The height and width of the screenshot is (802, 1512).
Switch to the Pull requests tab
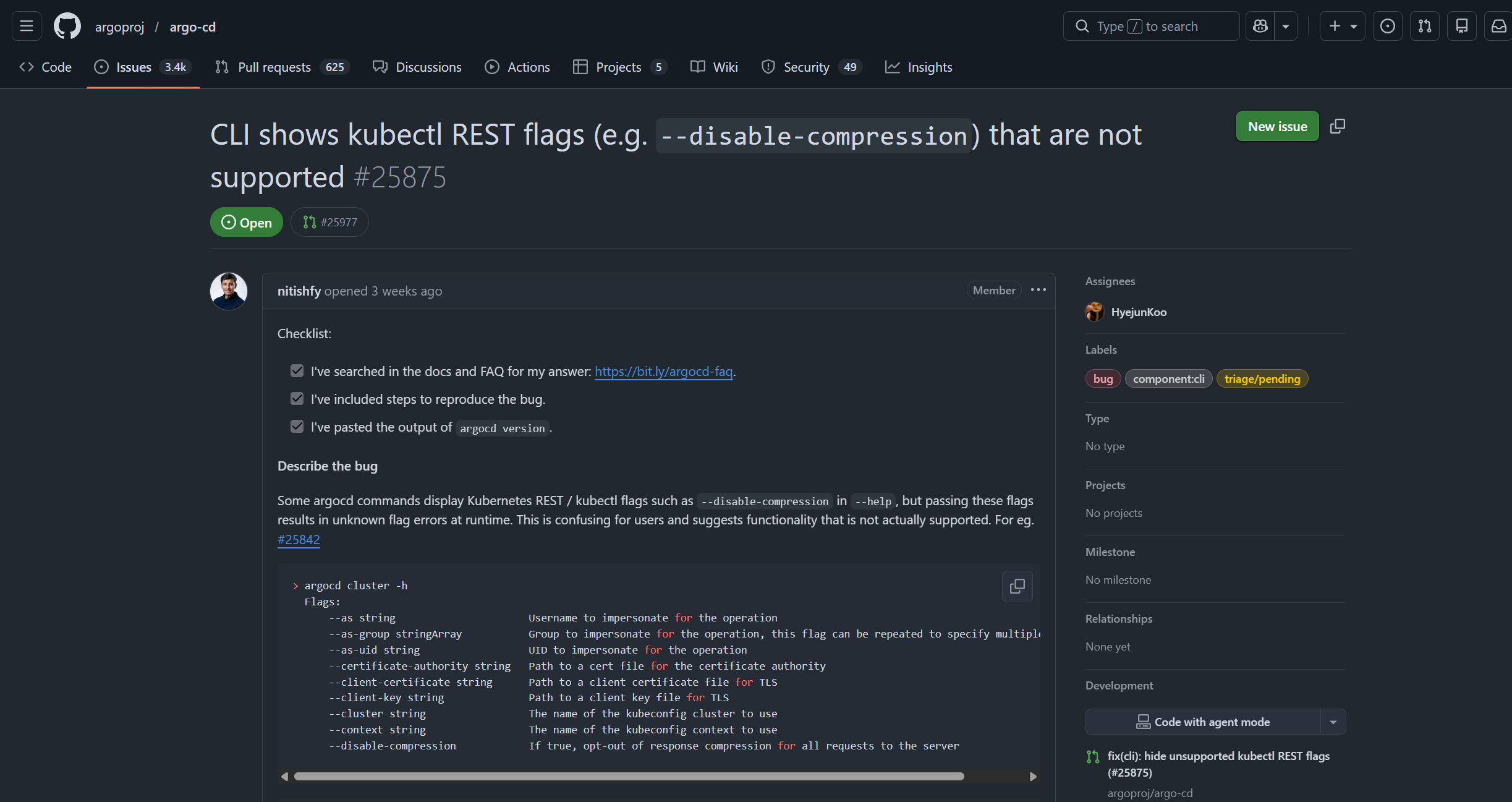tap(274, 67)
